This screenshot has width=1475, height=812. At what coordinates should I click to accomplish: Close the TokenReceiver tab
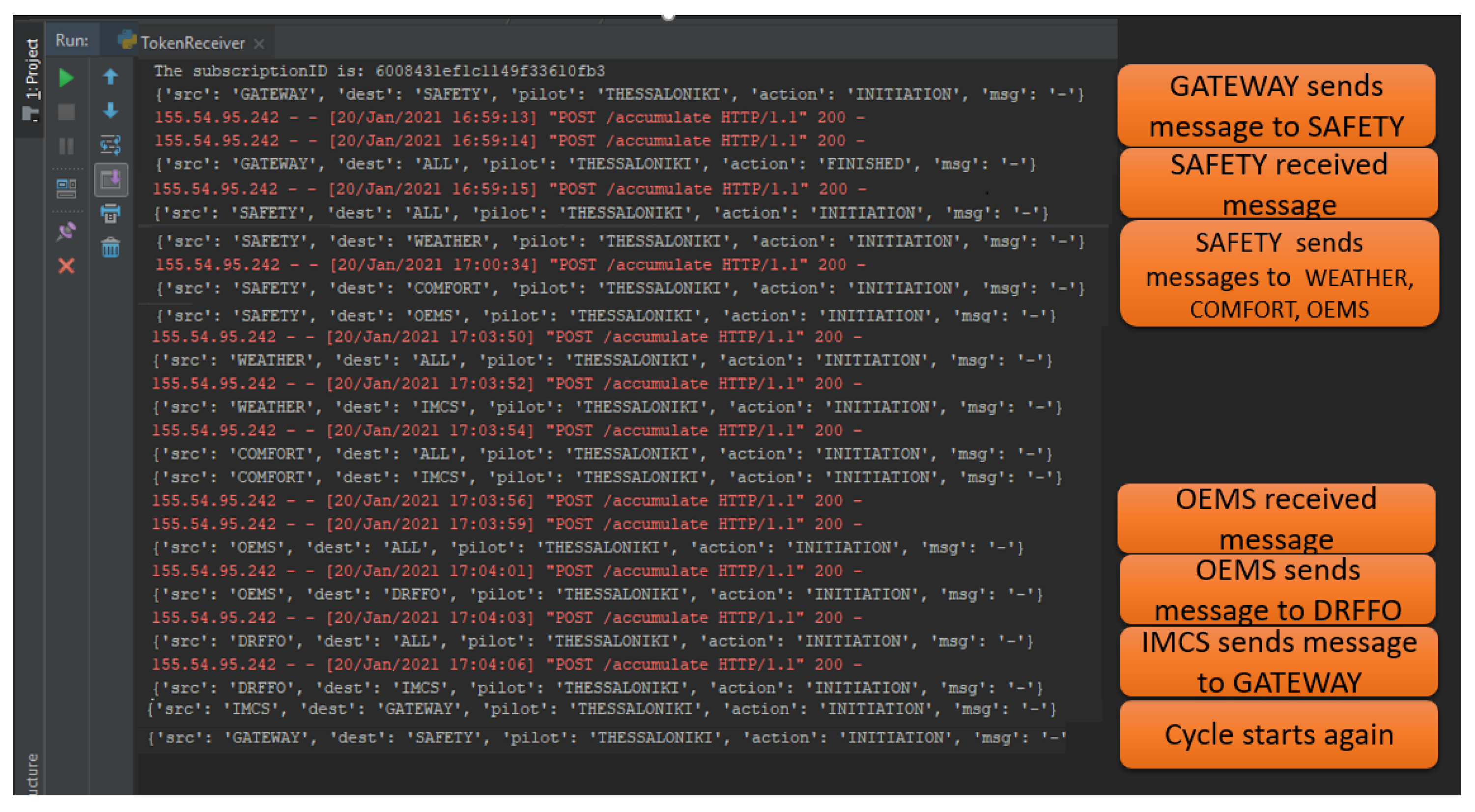pos(259,44)
